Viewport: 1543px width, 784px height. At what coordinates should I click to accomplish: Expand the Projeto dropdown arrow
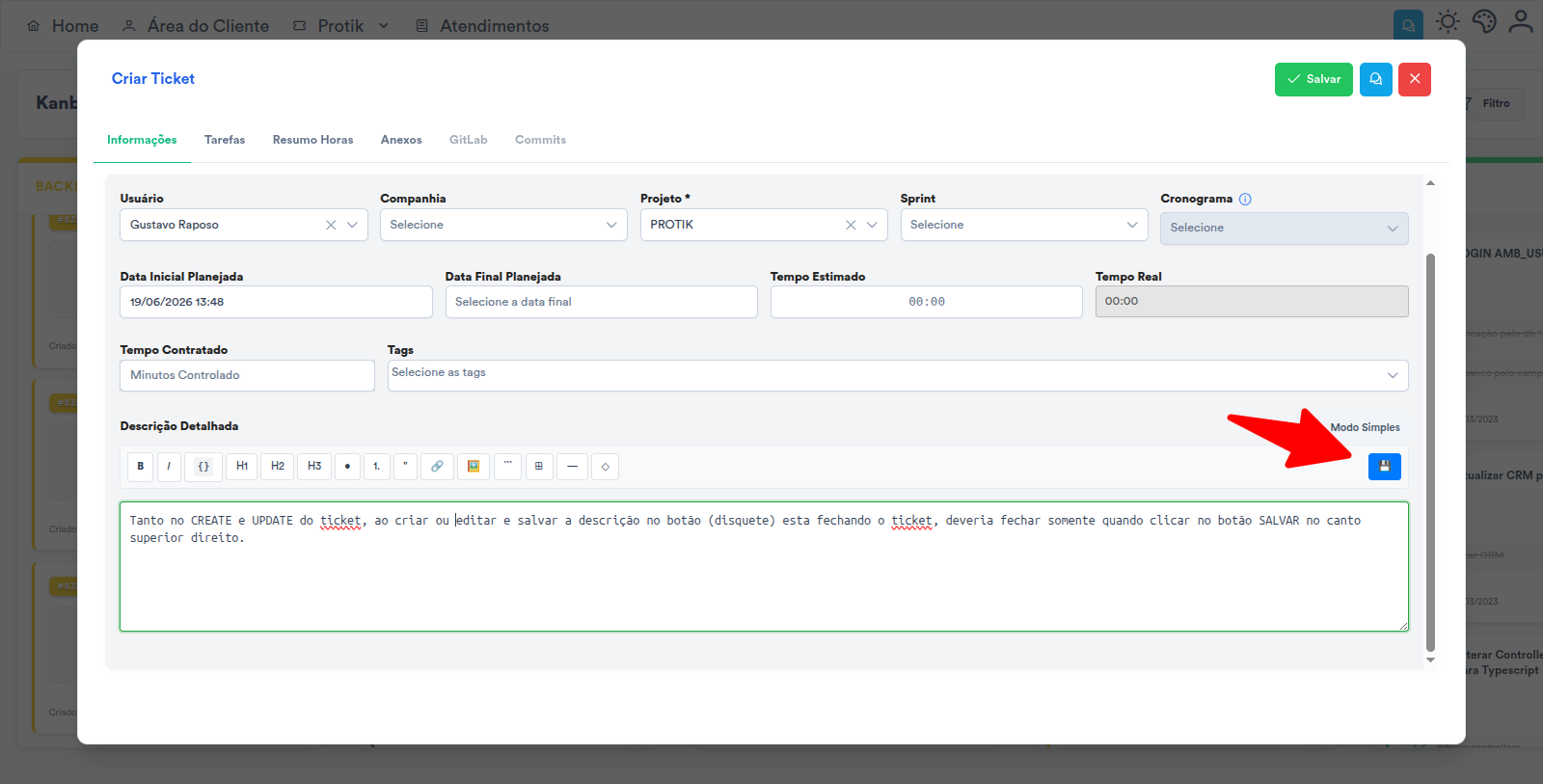click(x=872, y=225)
